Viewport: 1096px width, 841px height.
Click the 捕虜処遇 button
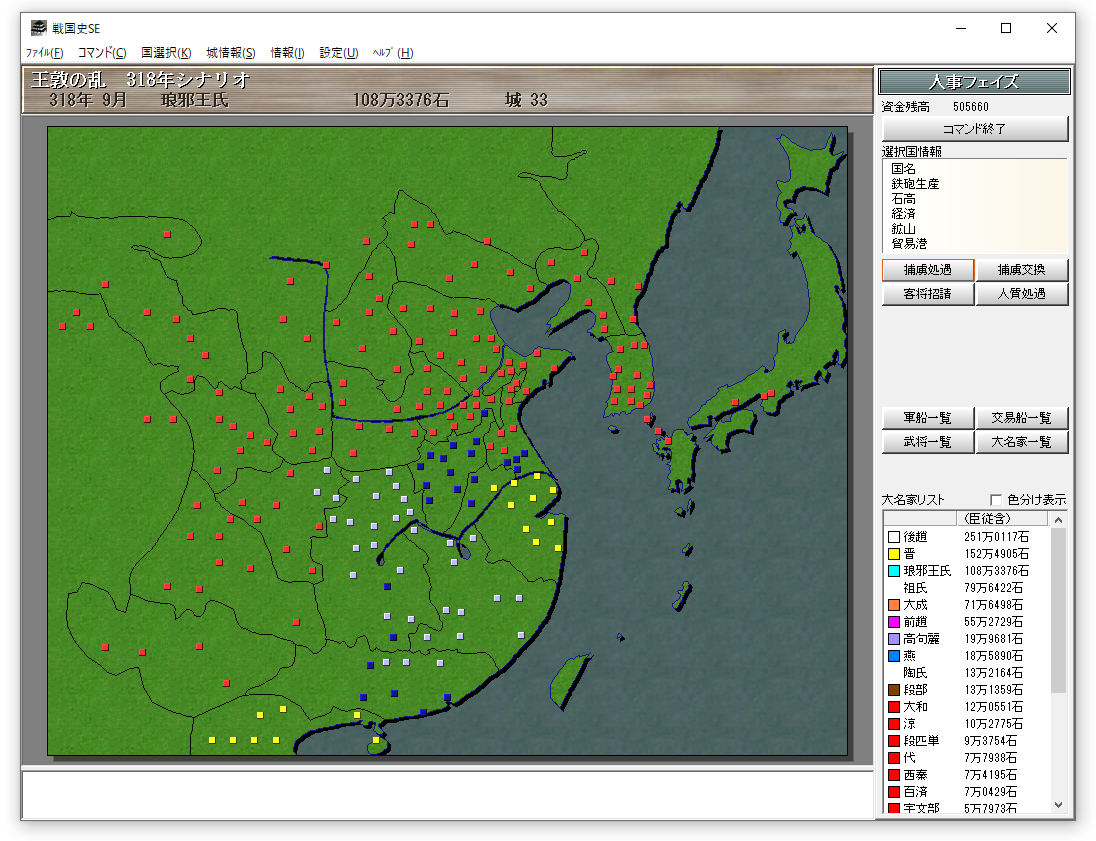pos(927,270)
